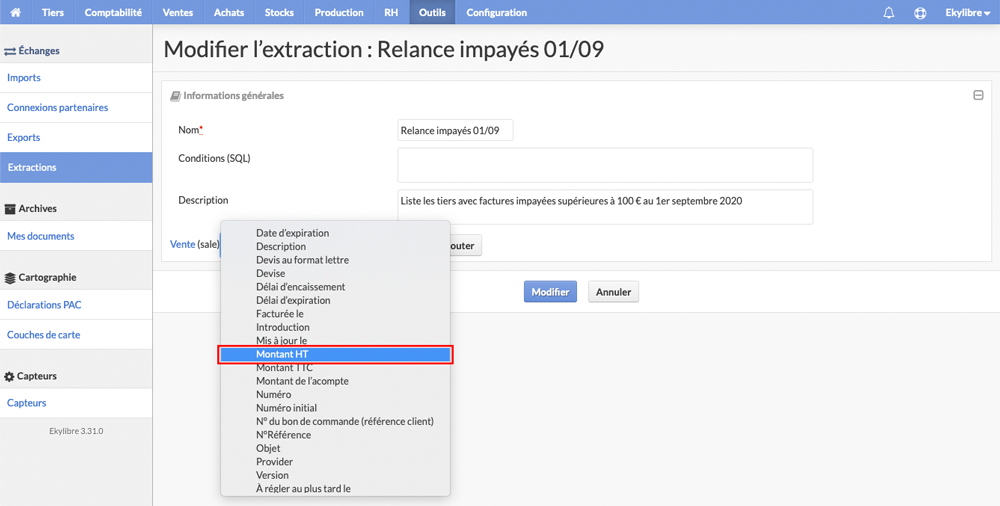The image size is (1000, 506).
Task: Open the Ekylibre user dropdown
Action: (967, 12)
